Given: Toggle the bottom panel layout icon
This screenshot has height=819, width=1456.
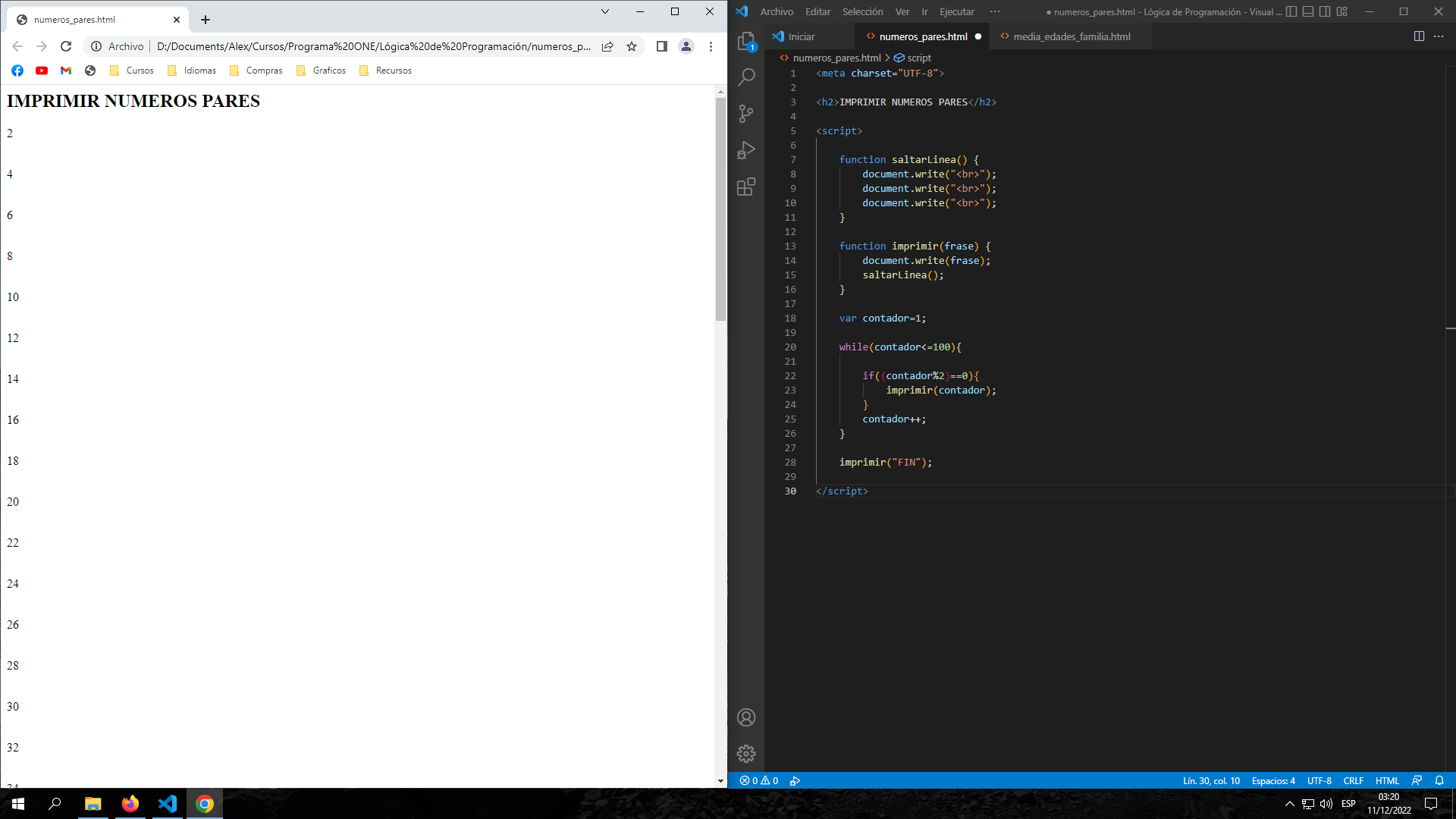Looking at the screenshot, I should 1308,11.
